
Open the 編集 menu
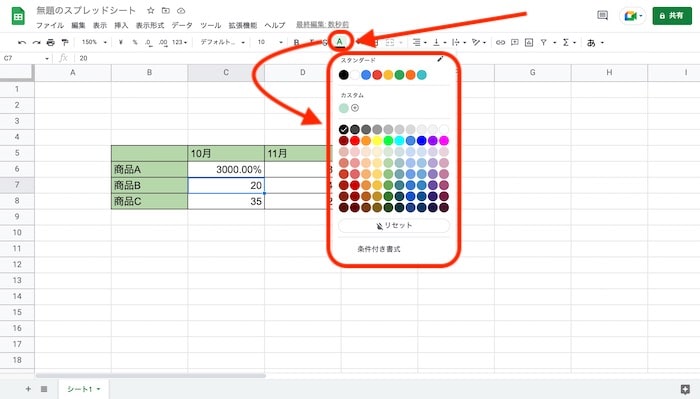click(x=78, y=25)
